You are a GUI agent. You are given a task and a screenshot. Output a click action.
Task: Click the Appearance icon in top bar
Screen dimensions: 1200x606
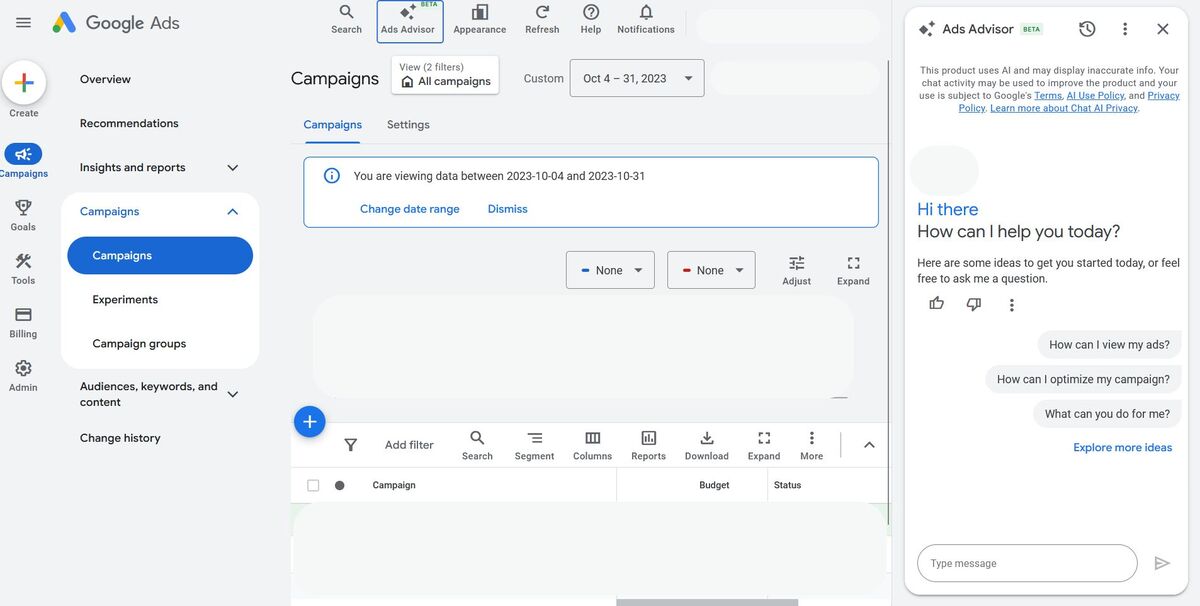pos(479,20)
